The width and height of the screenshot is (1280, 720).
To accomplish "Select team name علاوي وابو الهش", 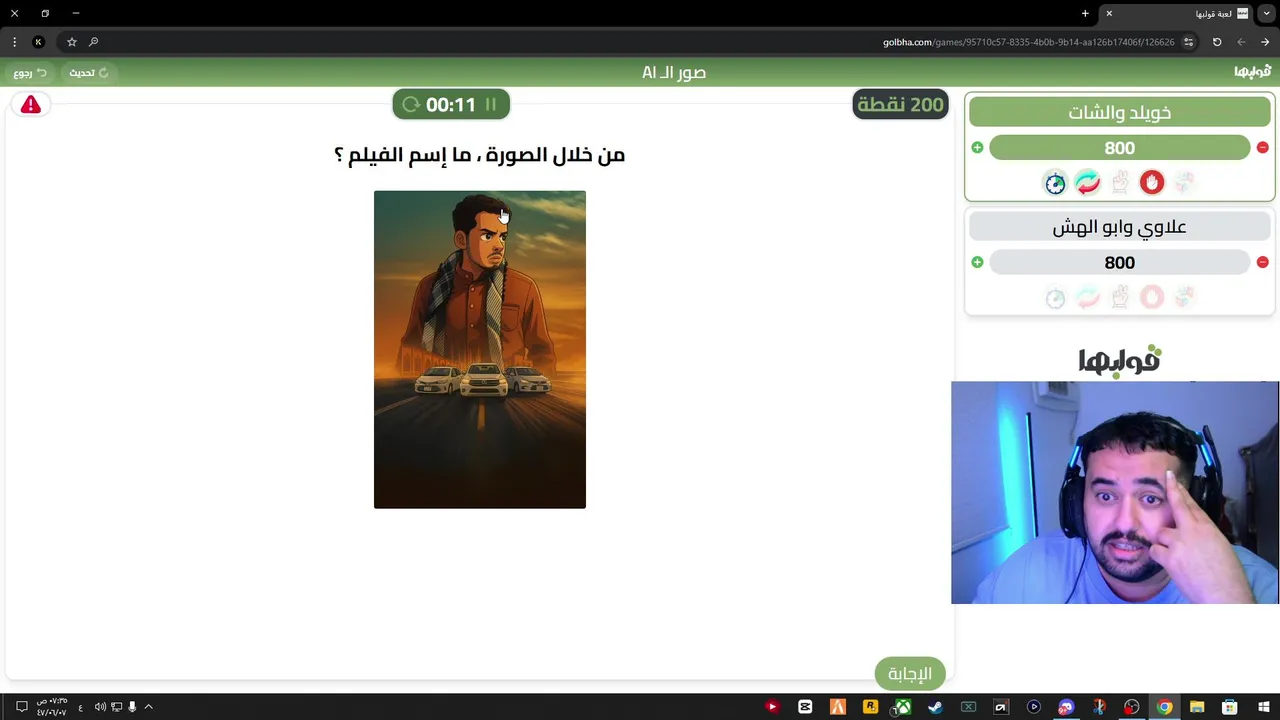I will point(1120,227).
